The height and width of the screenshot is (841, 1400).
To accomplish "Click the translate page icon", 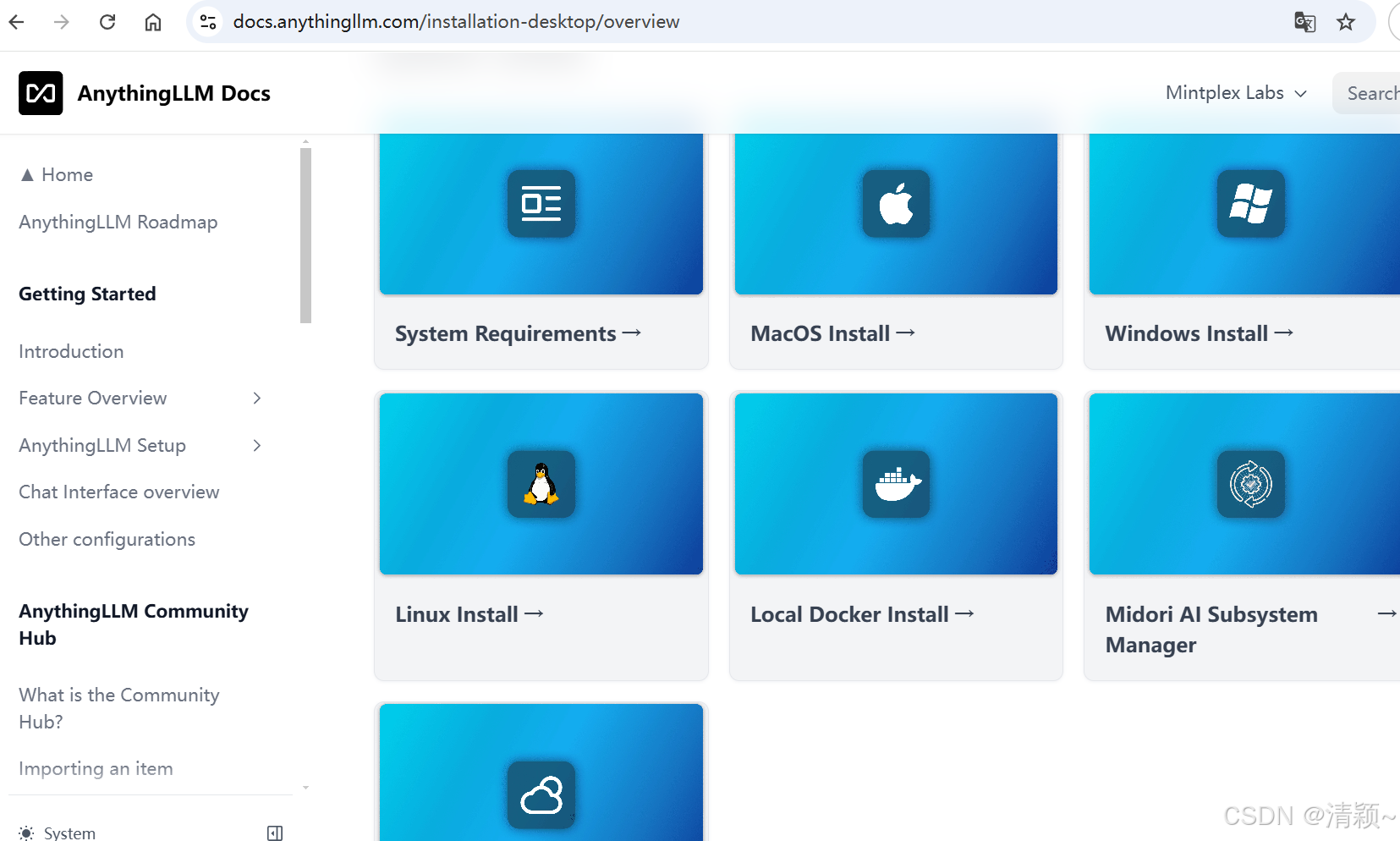I will (1305, 22).
